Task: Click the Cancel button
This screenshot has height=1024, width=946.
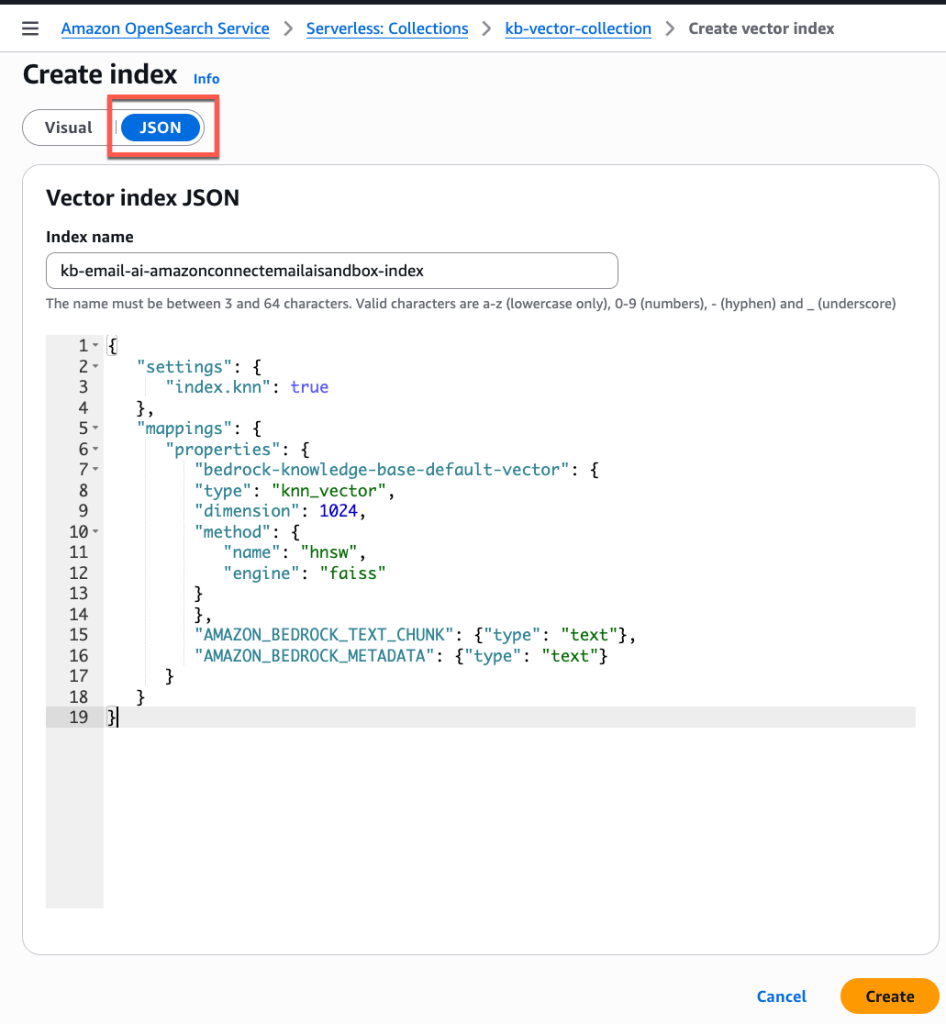Action: point(781,996)
